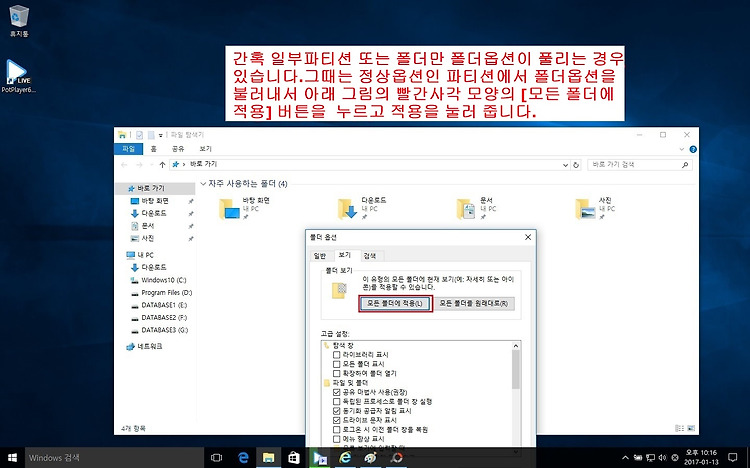Enable the 확장하여 폴더 열기 checkbox
750x468 pixels.
pyautogui.click(x=336, y=373)
